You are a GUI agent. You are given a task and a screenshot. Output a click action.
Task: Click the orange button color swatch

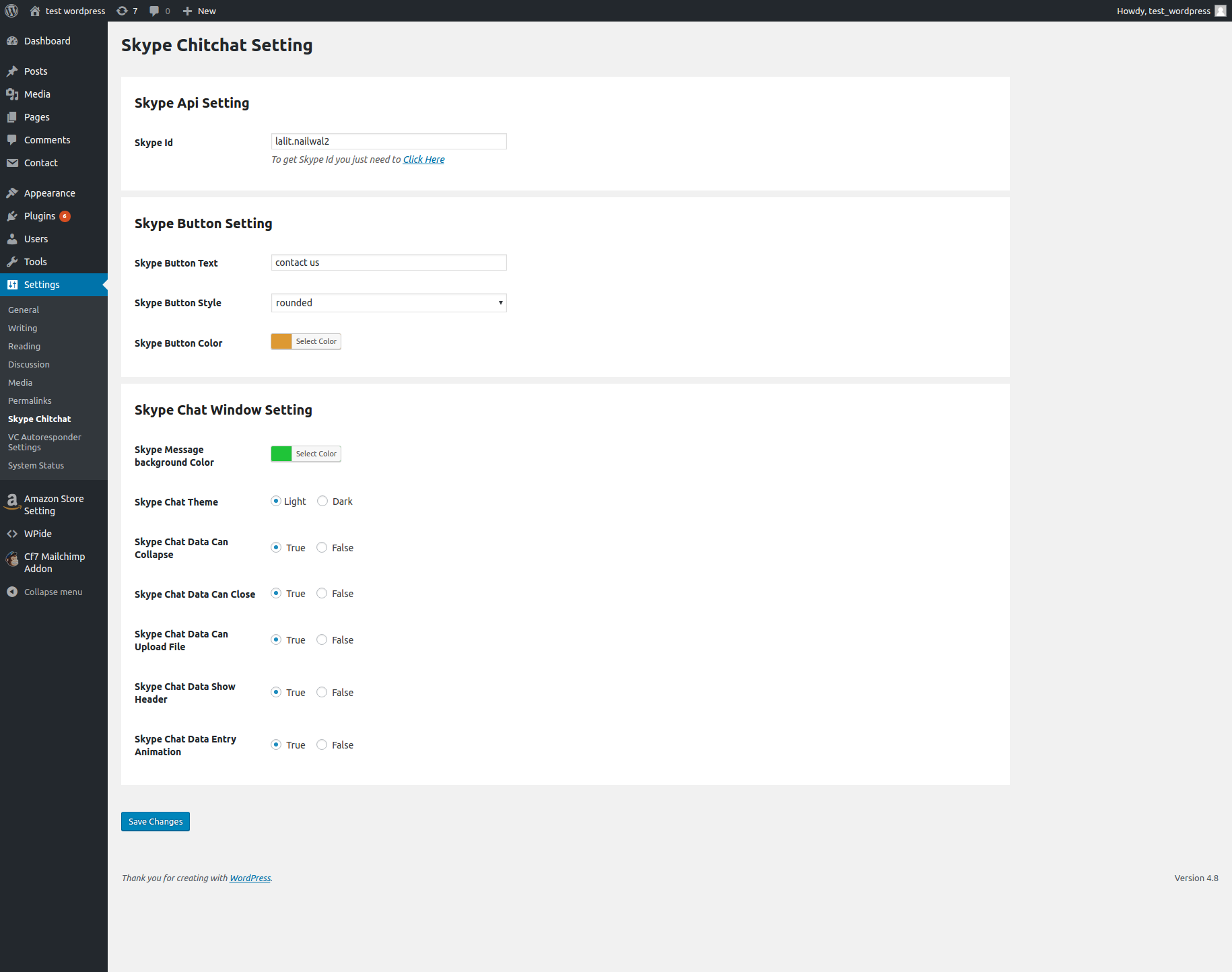pyautogui.click(x=281, y=341)
